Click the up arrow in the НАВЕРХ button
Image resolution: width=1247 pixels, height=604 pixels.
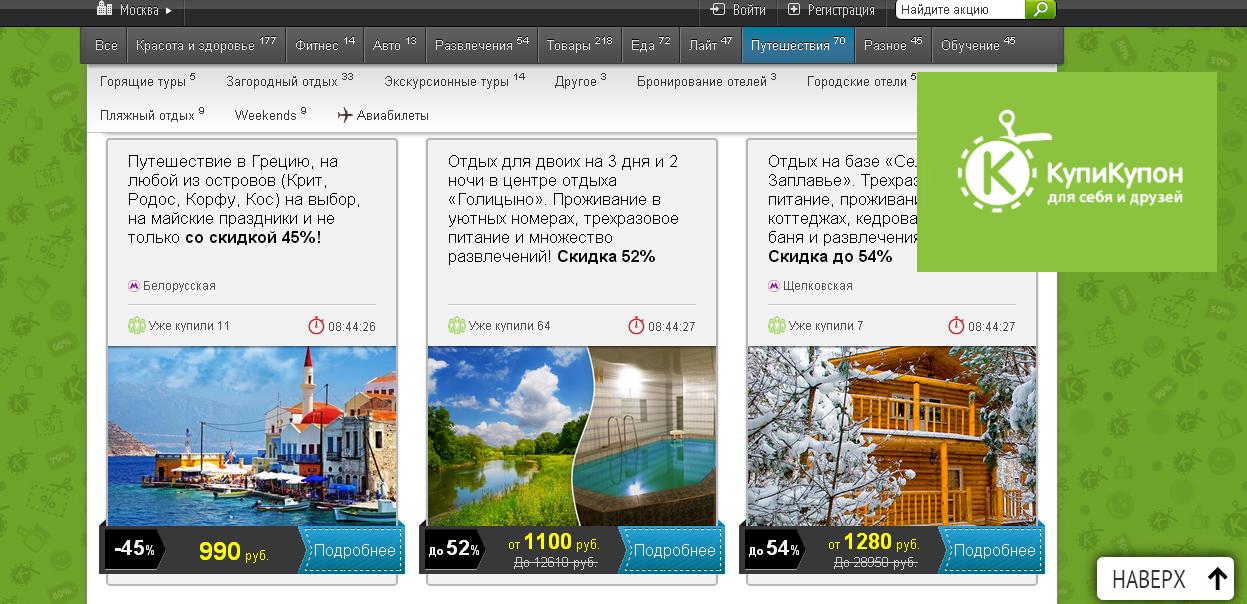[x=1216, y=579]
